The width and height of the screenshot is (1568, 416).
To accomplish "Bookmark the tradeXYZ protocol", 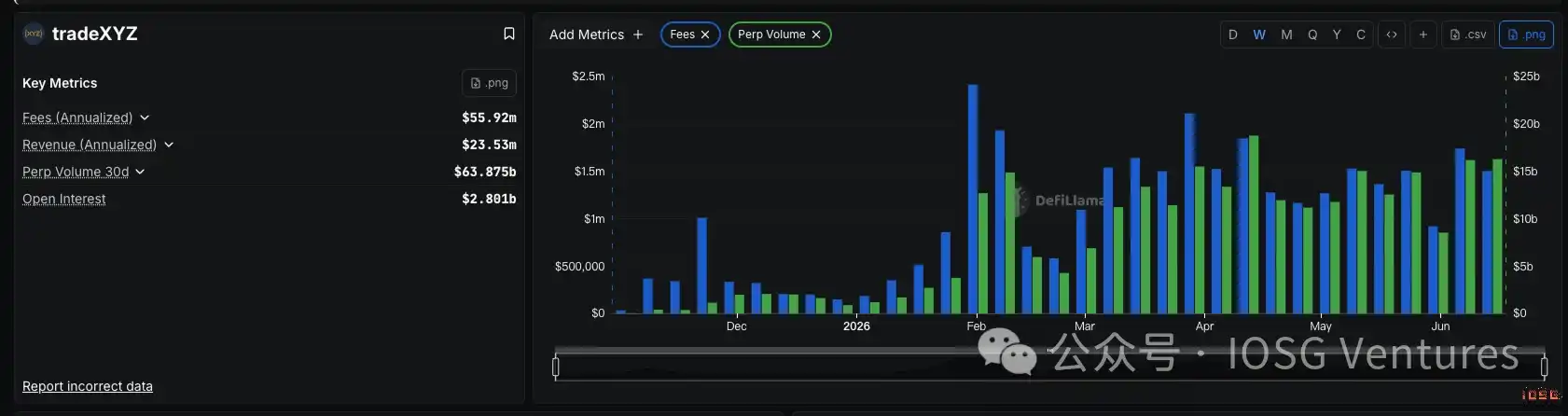I will 509,34.
